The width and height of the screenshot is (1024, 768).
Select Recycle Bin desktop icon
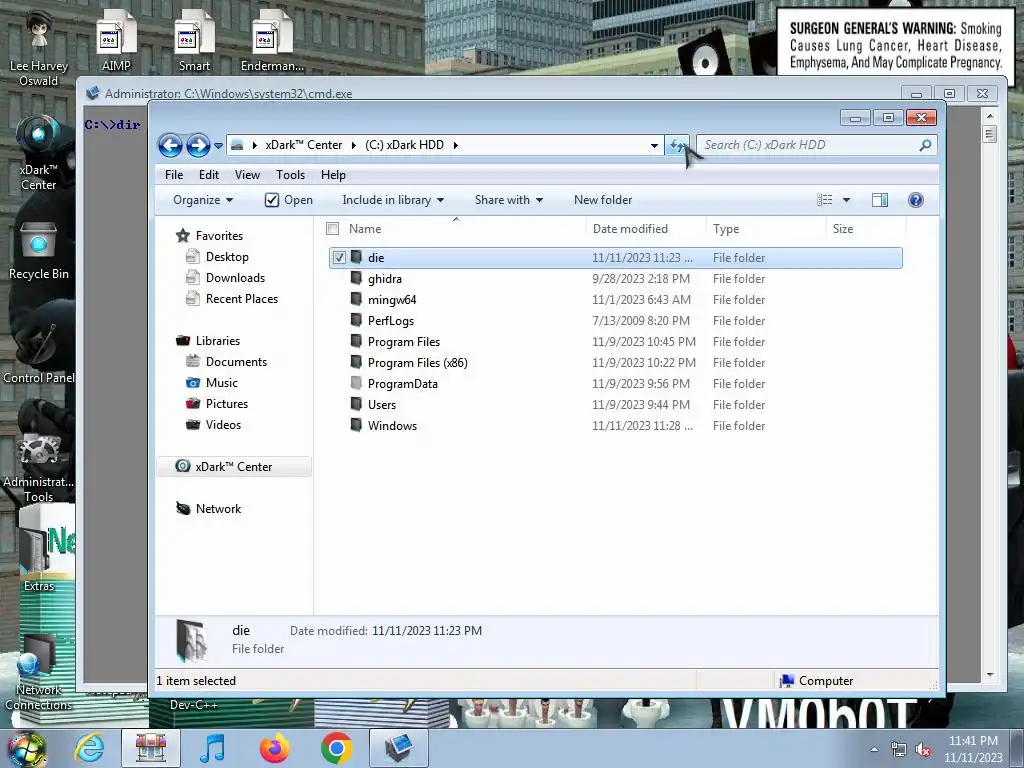point(39,251)
